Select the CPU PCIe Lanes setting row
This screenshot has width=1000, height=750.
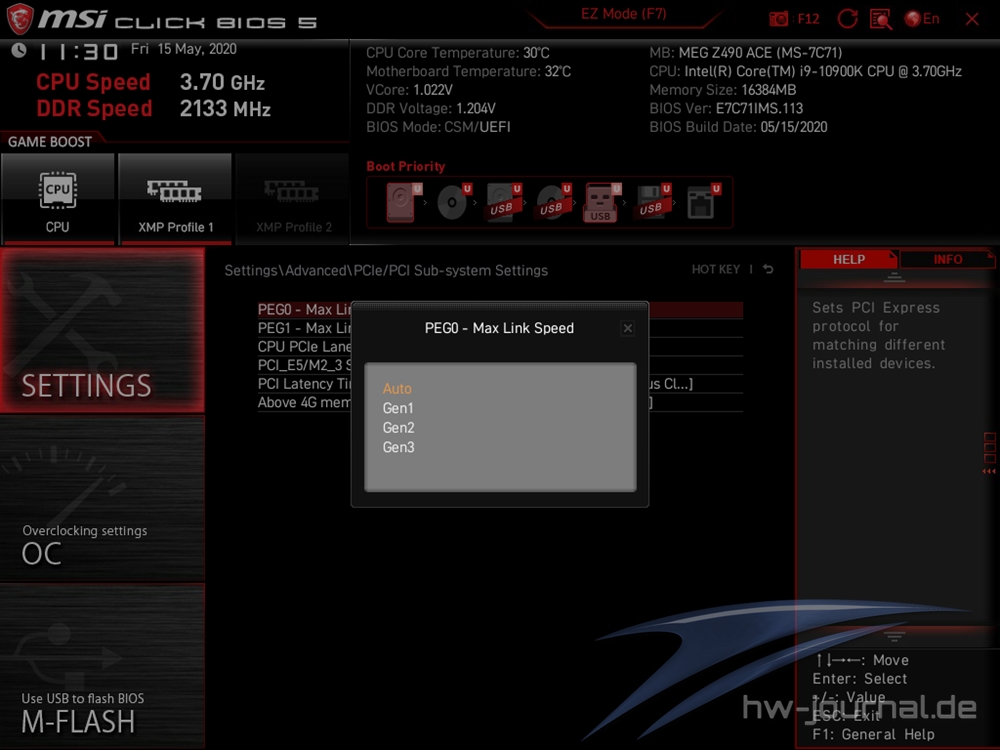click(500, 347)
